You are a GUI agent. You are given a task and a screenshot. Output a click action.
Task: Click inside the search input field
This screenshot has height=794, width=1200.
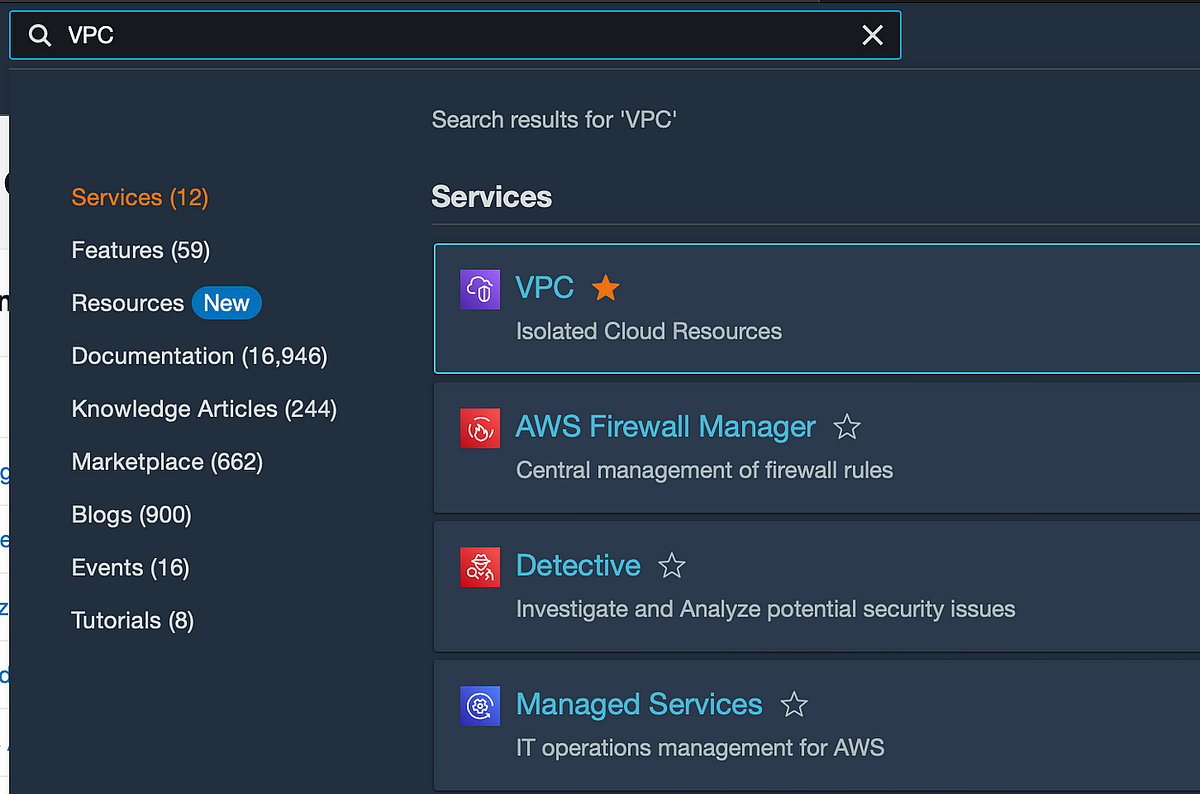coord(400,35)
